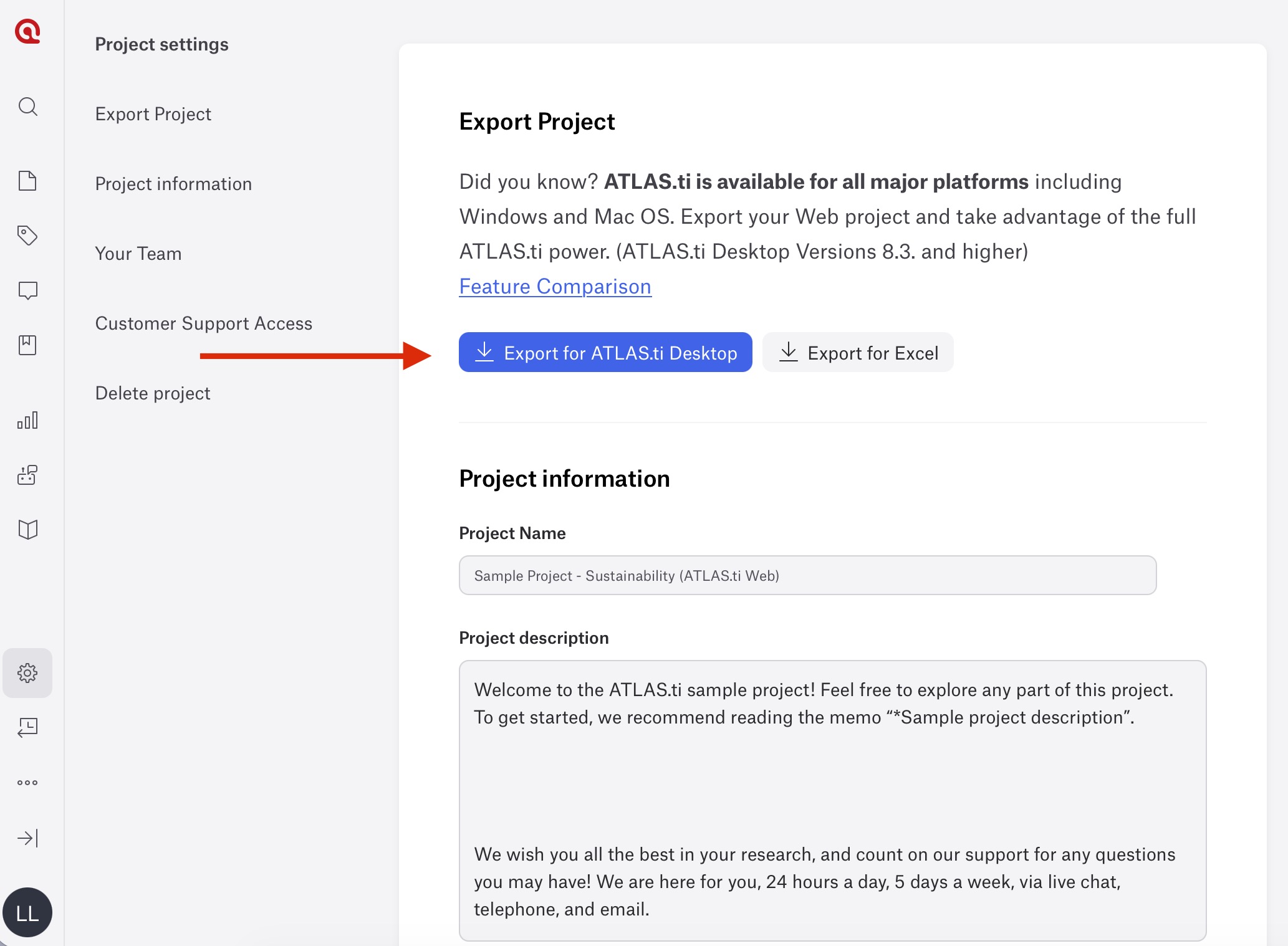Select Customer Support Access menu item
The width and height of the screenshot is (1288, 946).
(x=204, y=323)
